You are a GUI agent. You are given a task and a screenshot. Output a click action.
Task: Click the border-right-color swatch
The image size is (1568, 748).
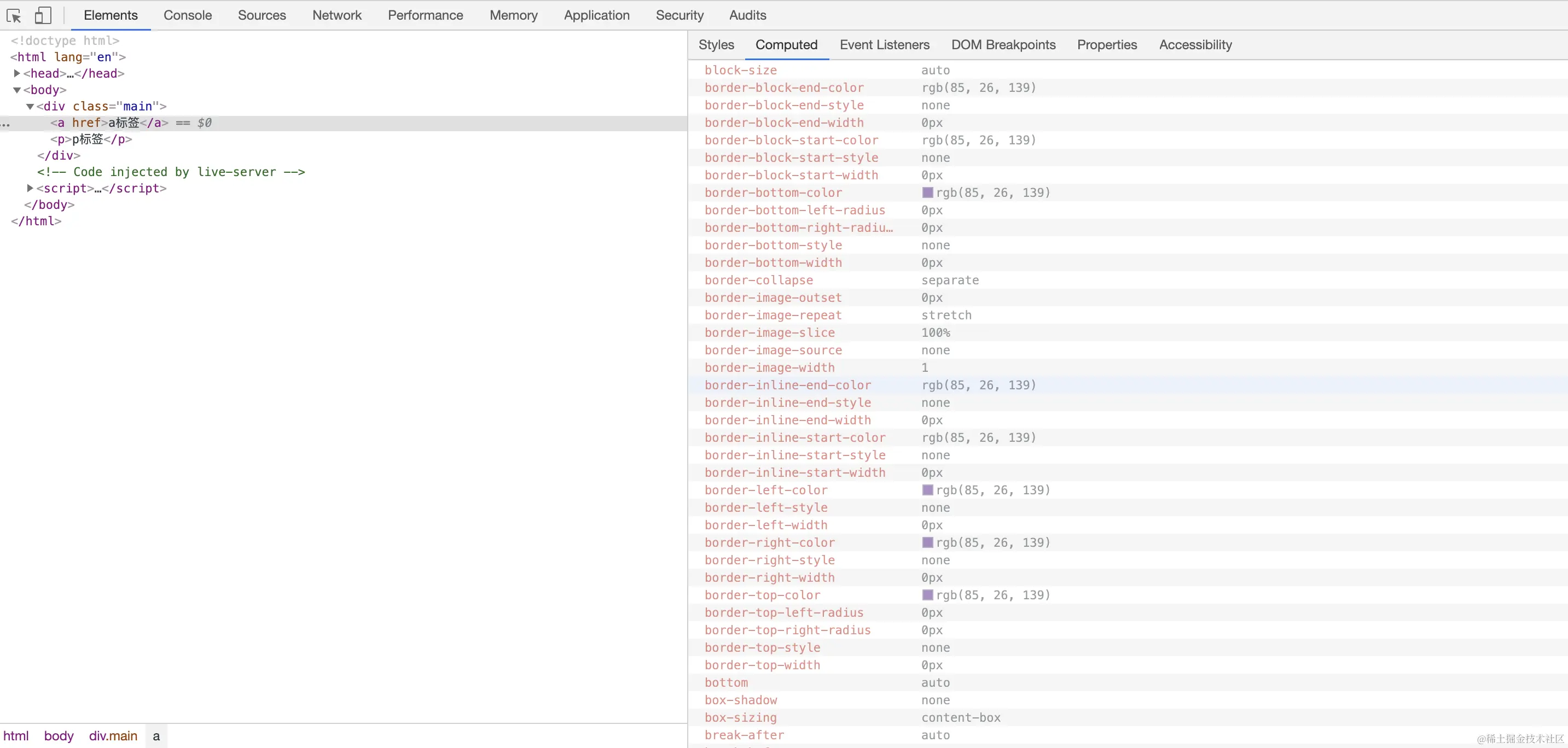click(x=927, y=542)
